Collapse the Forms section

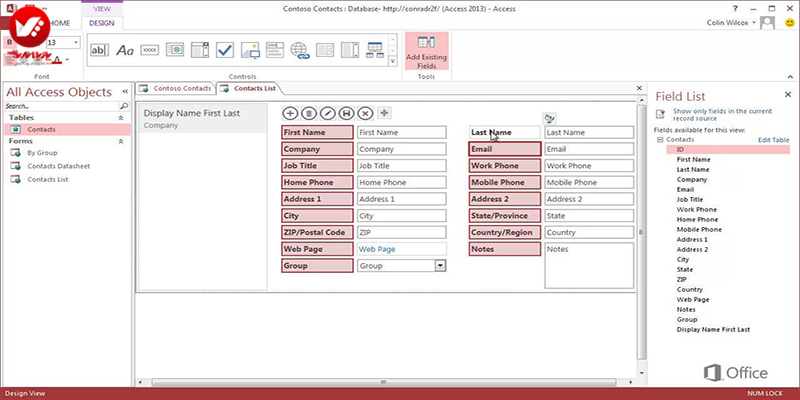[121, 141]
